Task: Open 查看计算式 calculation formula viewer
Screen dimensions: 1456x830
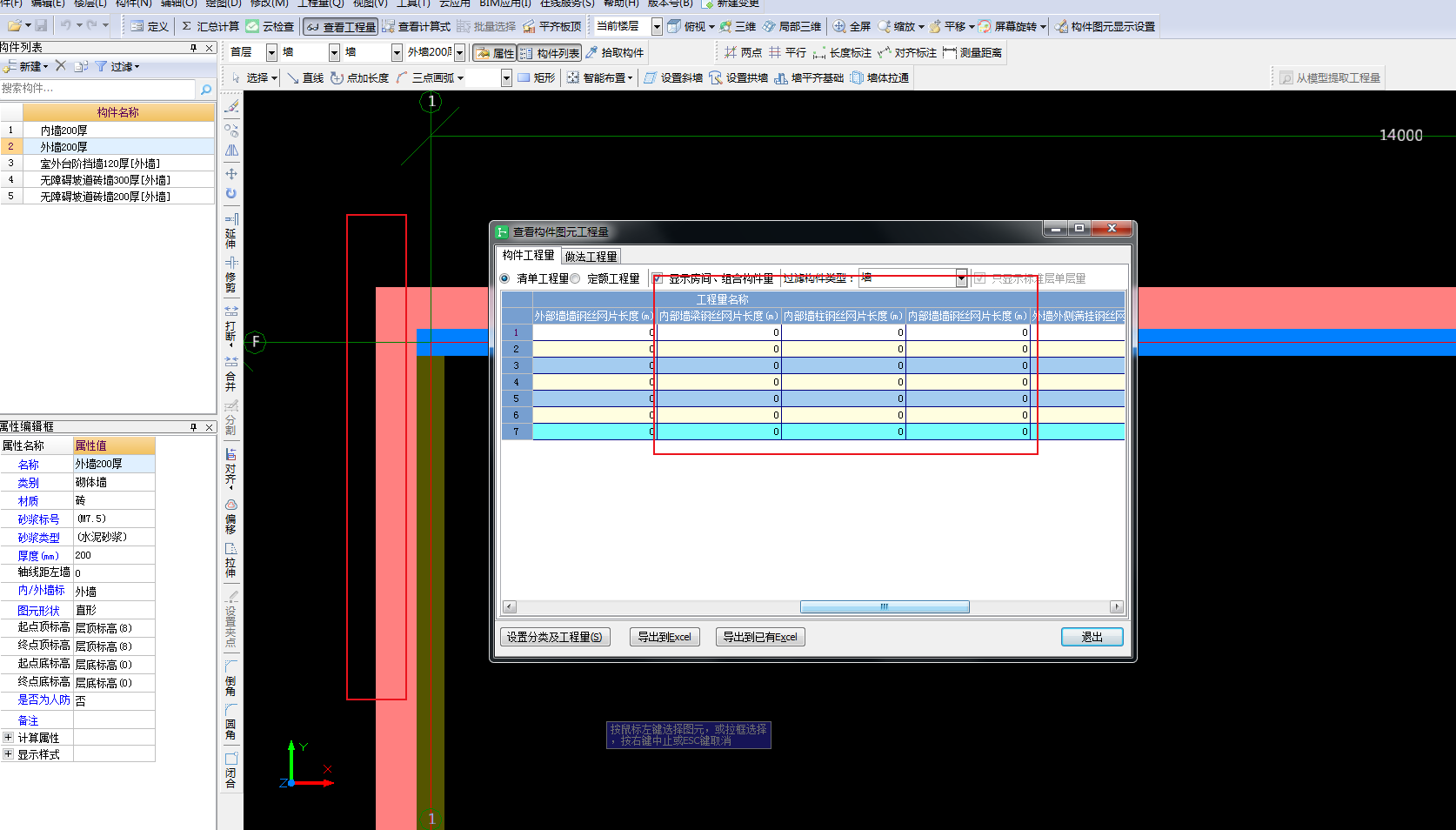Action: 416,26
